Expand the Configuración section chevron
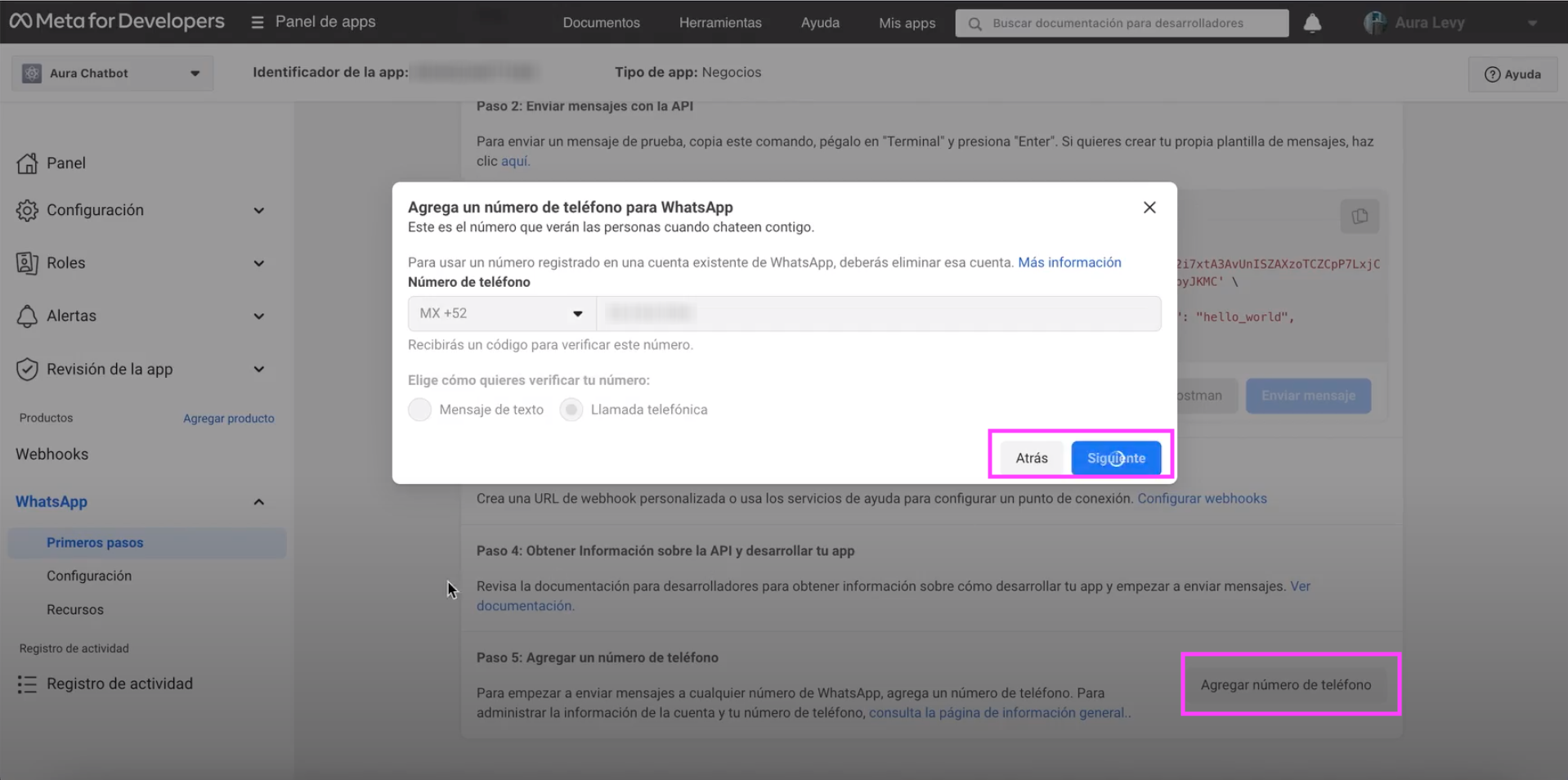Screen dimensions: 1568x780 coord(259,210)
